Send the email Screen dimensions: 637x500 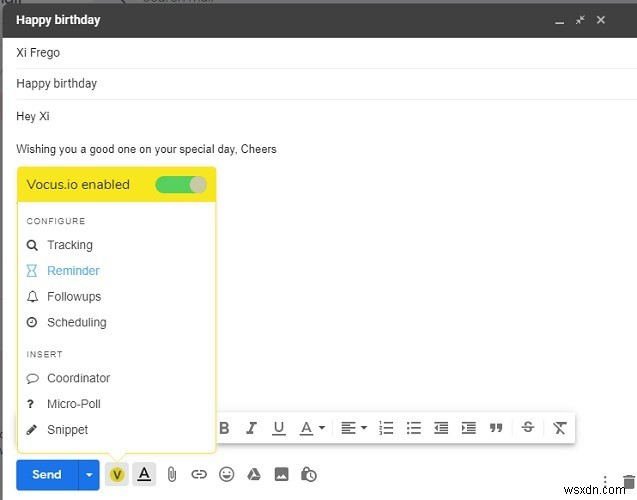point(47,475)
